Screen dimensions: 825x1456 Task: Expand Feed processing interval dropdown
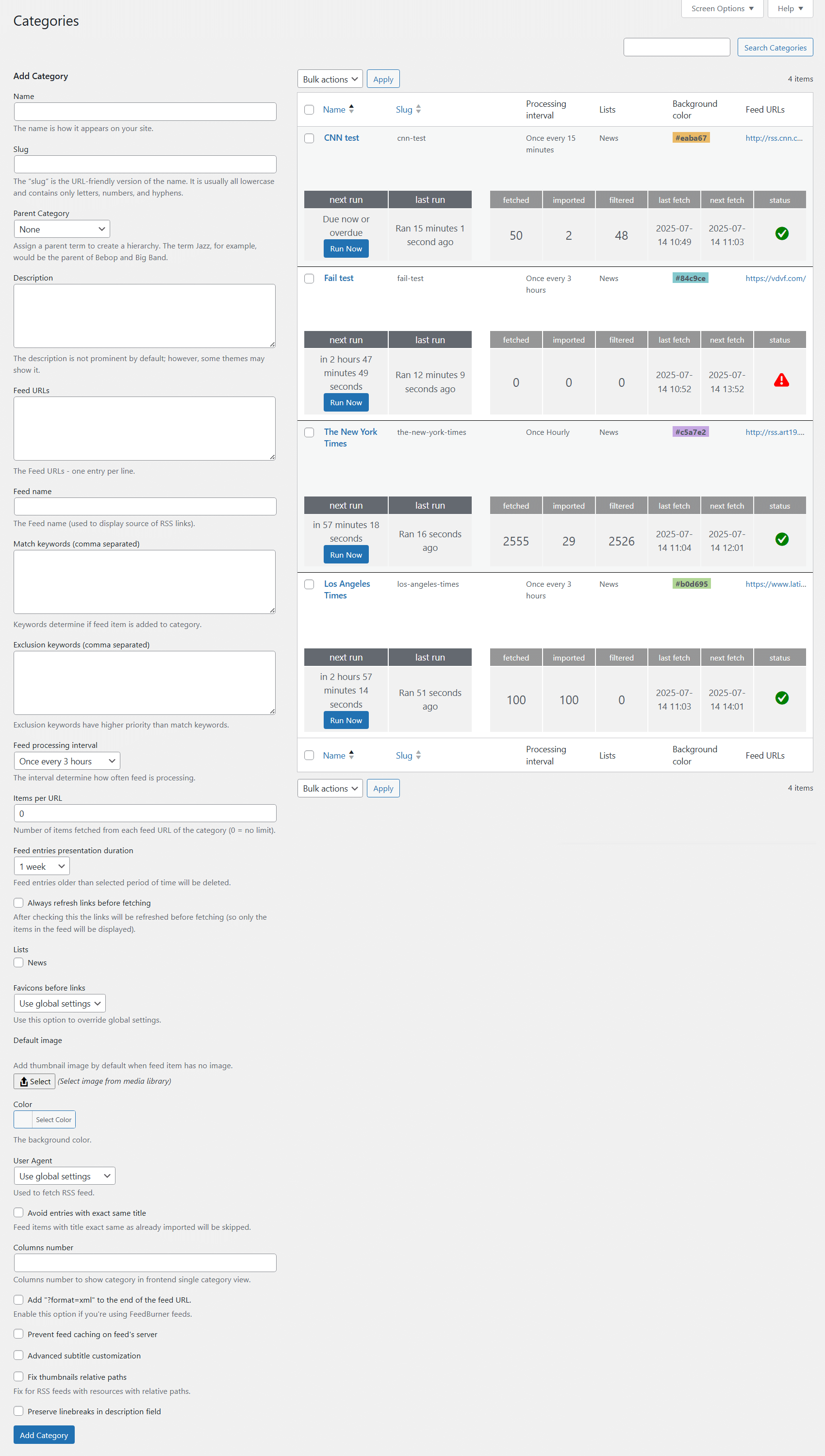coord(67,761)
